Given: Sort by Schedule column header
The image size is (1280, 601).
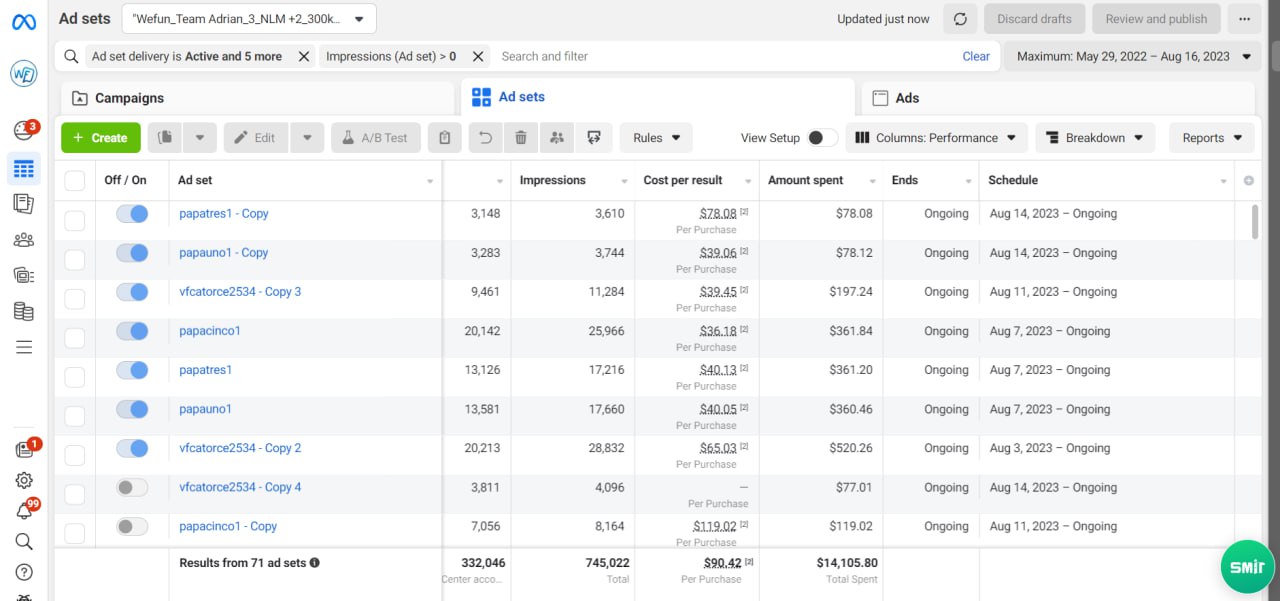Looking at the screenshot, I should tap(1013, 180).
